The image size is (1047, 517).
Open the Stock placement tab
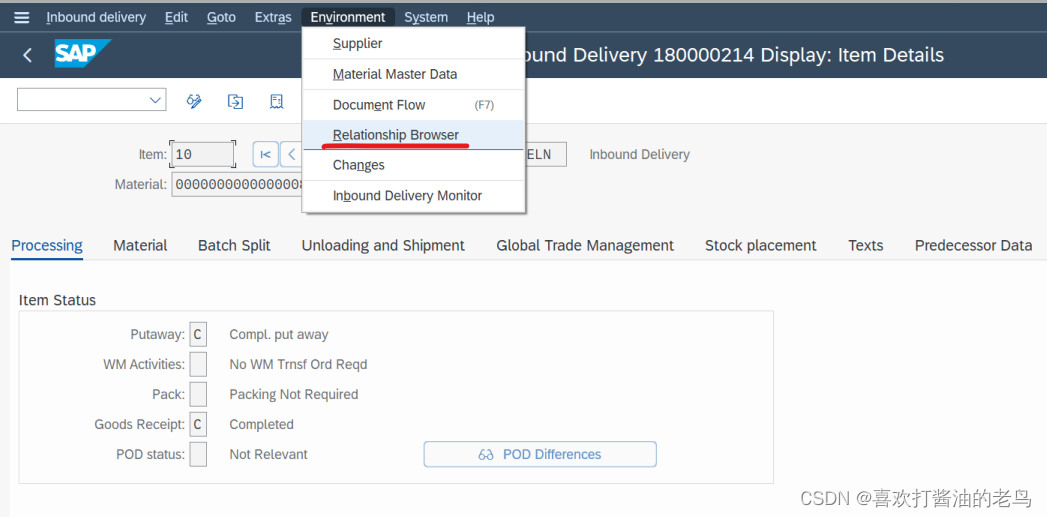(x=761, y=245)
